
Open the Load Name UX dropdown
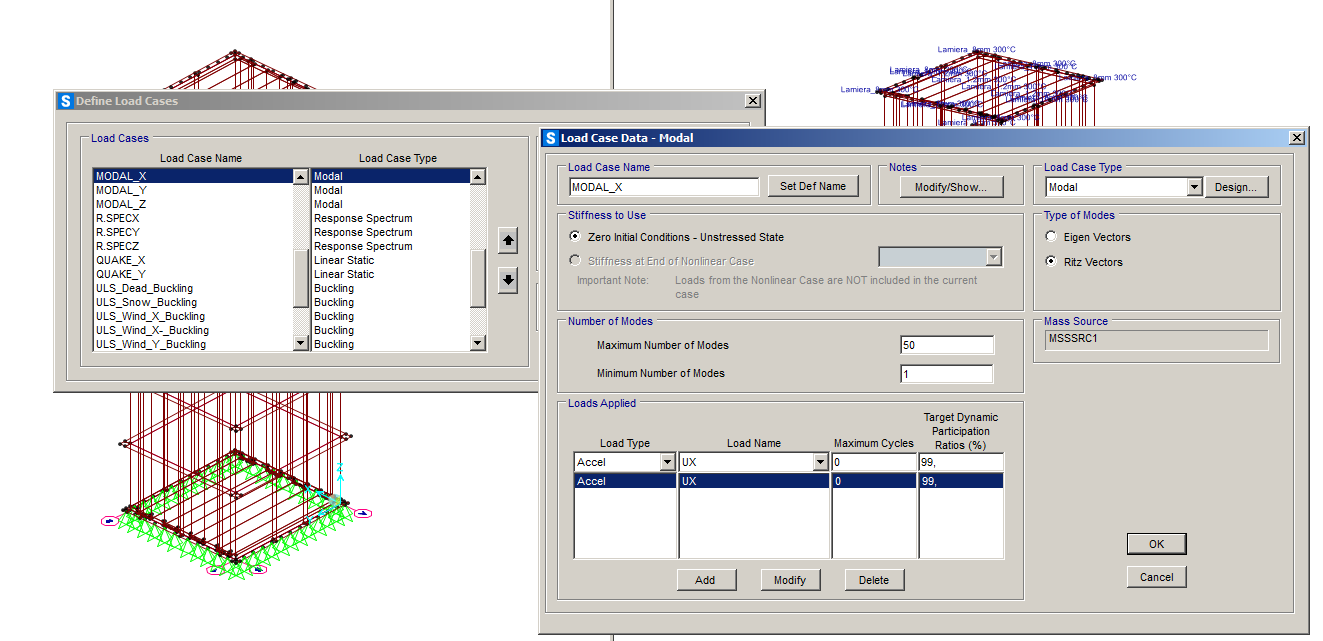(x=820, y=462)
